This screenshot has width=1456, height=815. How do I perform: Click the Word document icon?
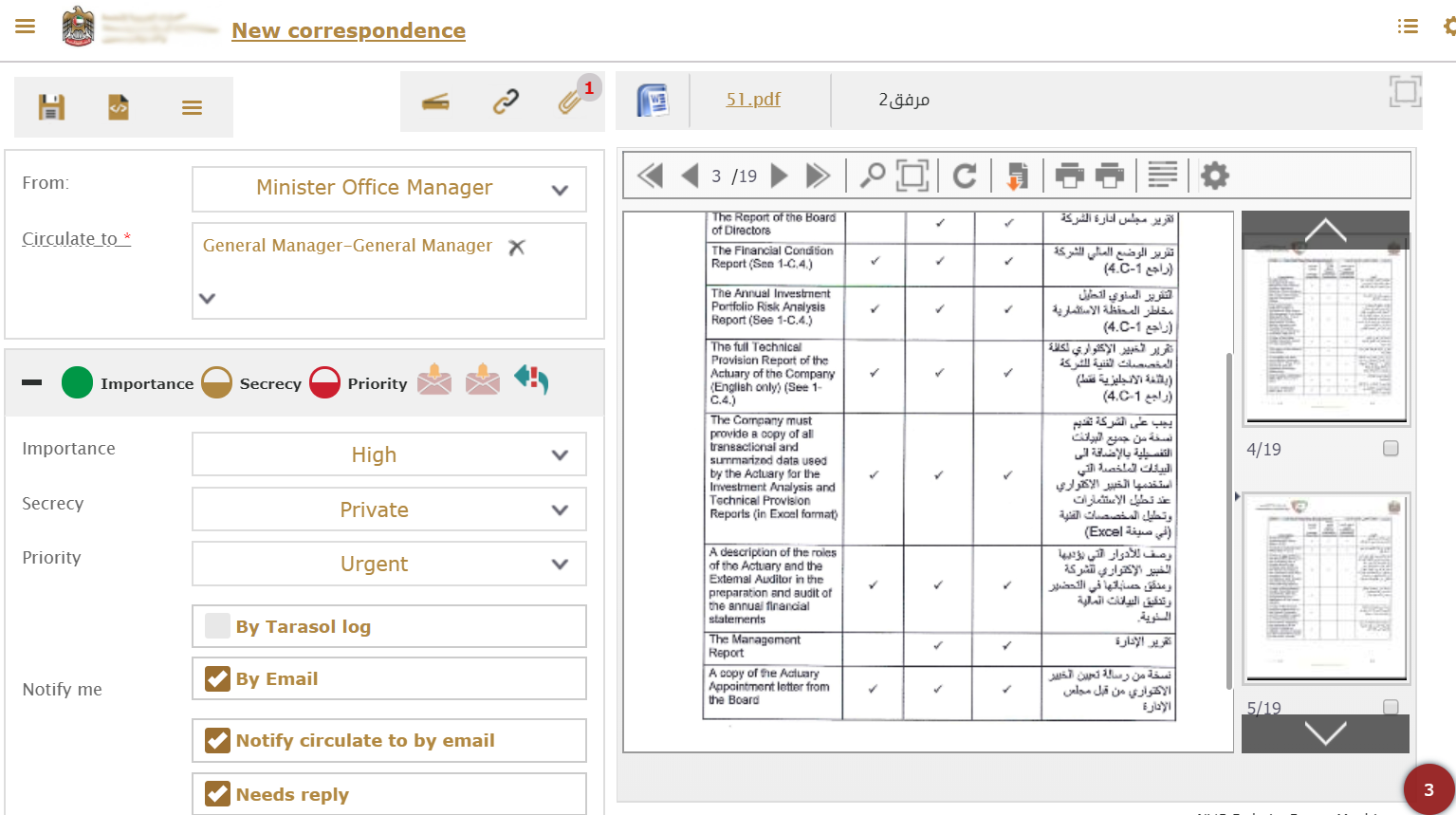click(653, 100)
